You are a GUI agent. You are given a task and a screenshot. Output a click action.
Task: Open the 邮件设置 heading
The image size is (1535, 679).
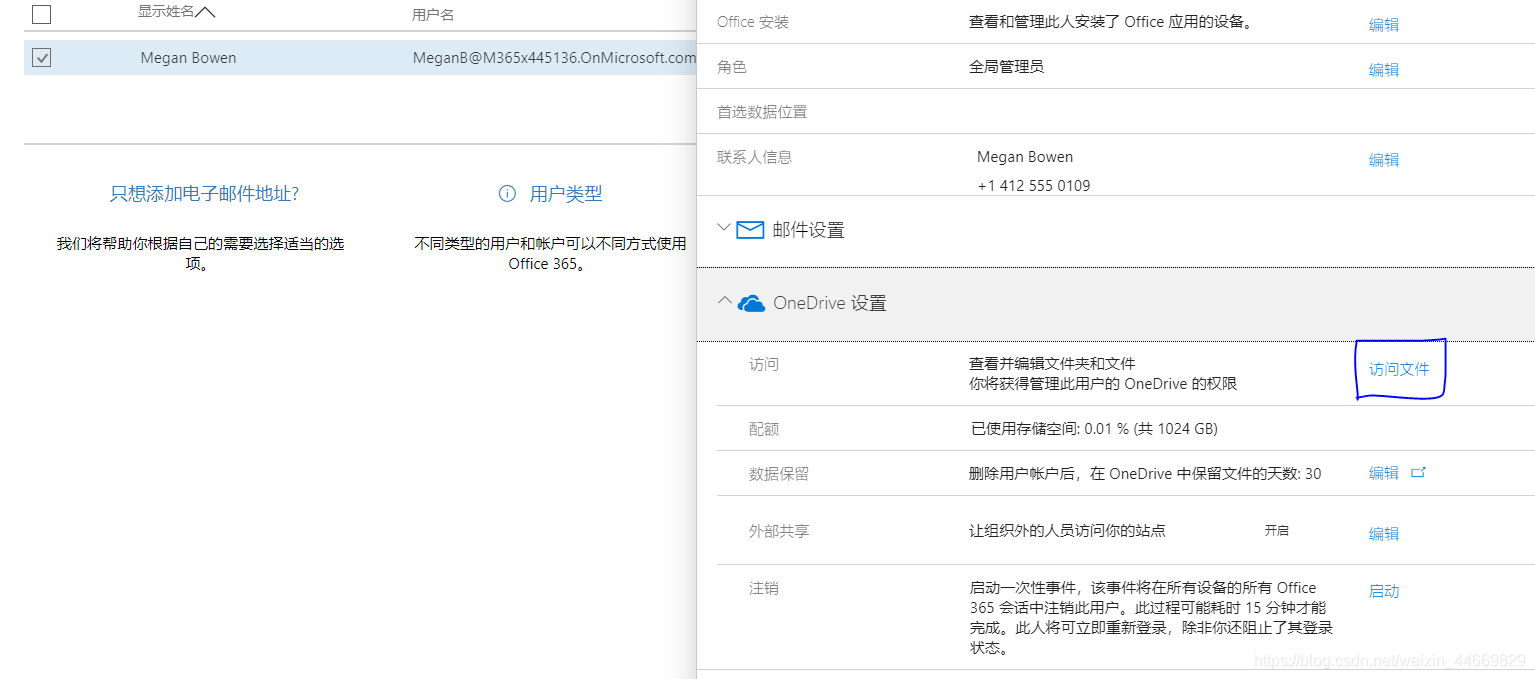point(808,230)
